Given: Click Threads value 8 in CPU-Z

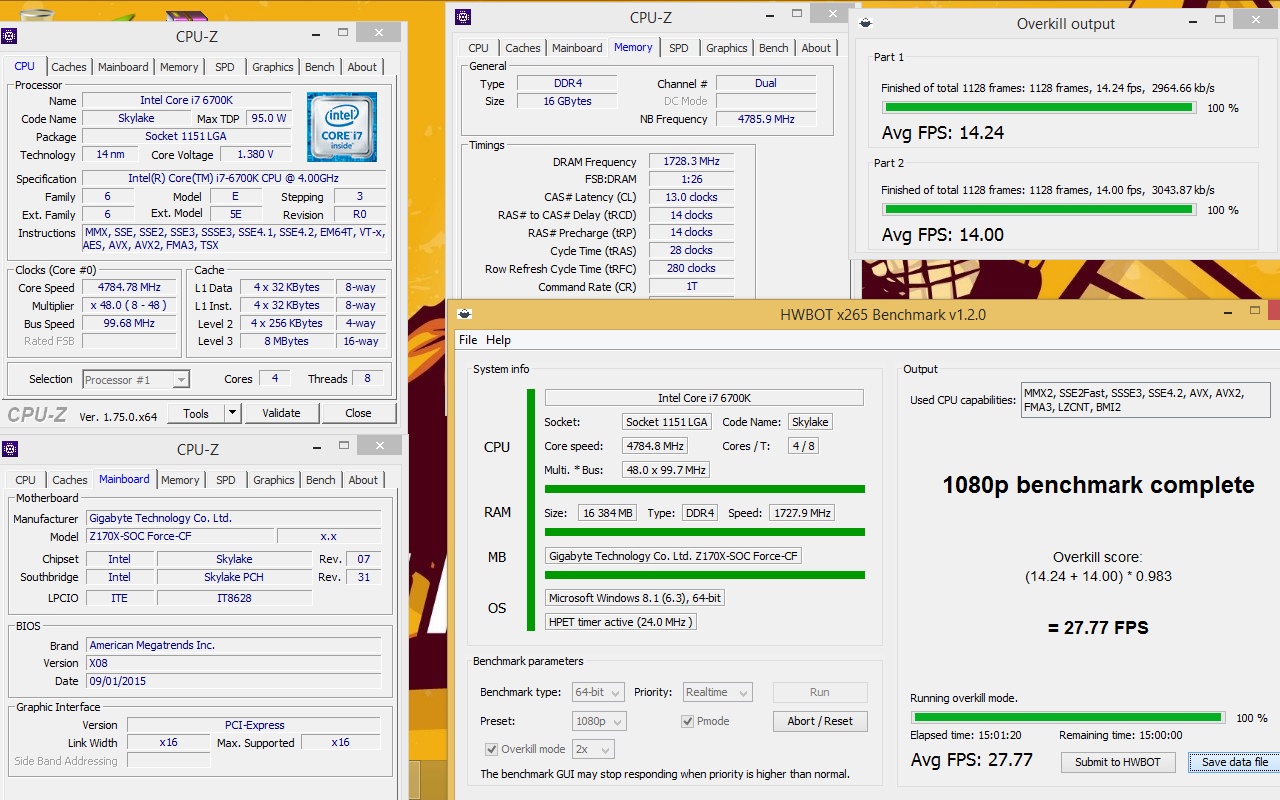Looking at the screenshot, I should coord(367,379).
